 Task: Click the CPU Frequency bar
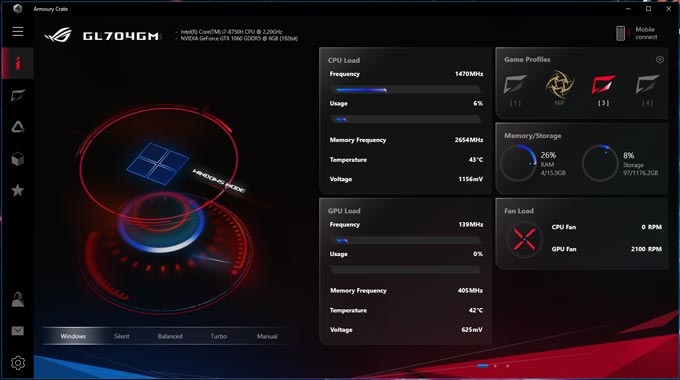pyautogui.click(x=406, y=90)
